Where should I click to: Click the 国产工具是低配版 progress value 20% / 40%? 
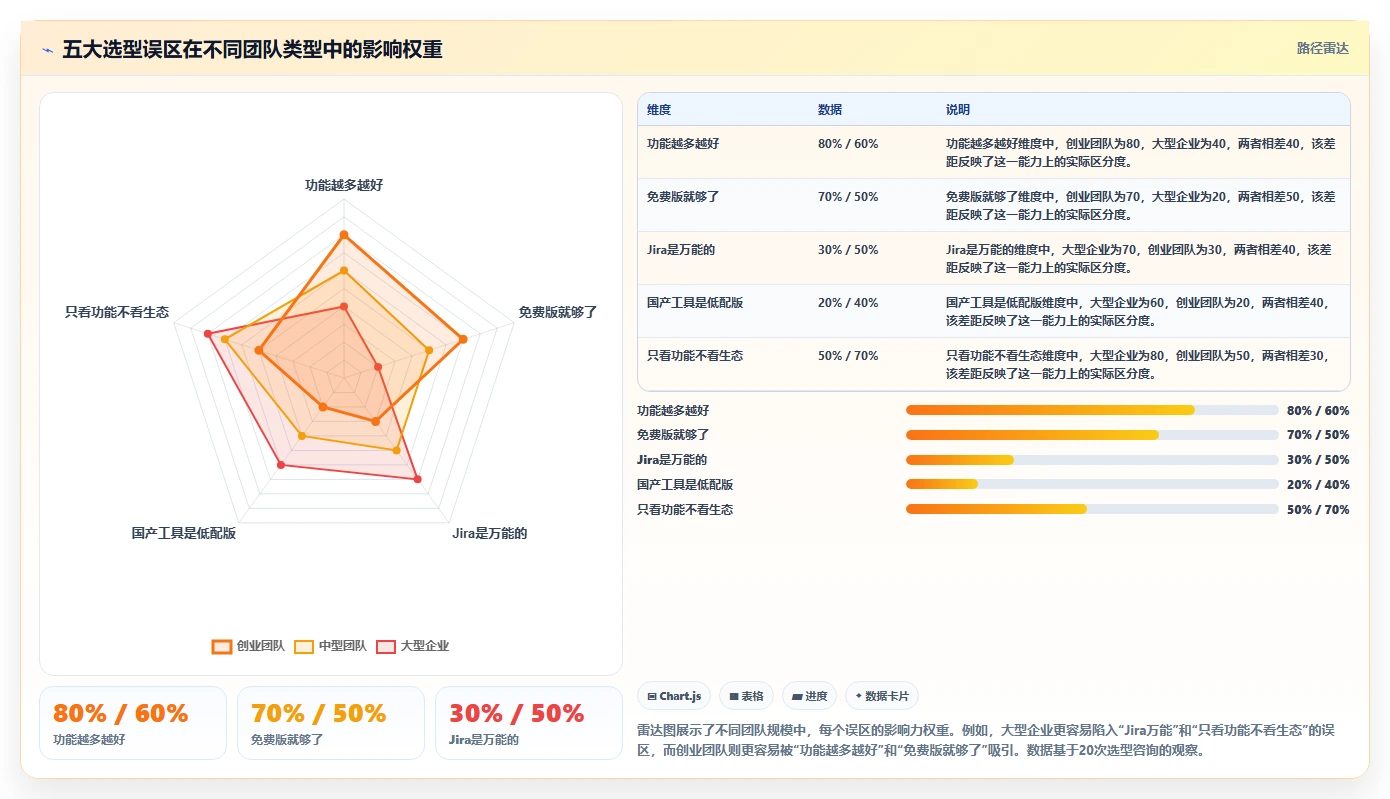pyautogui.click(x=1318, y=485)
